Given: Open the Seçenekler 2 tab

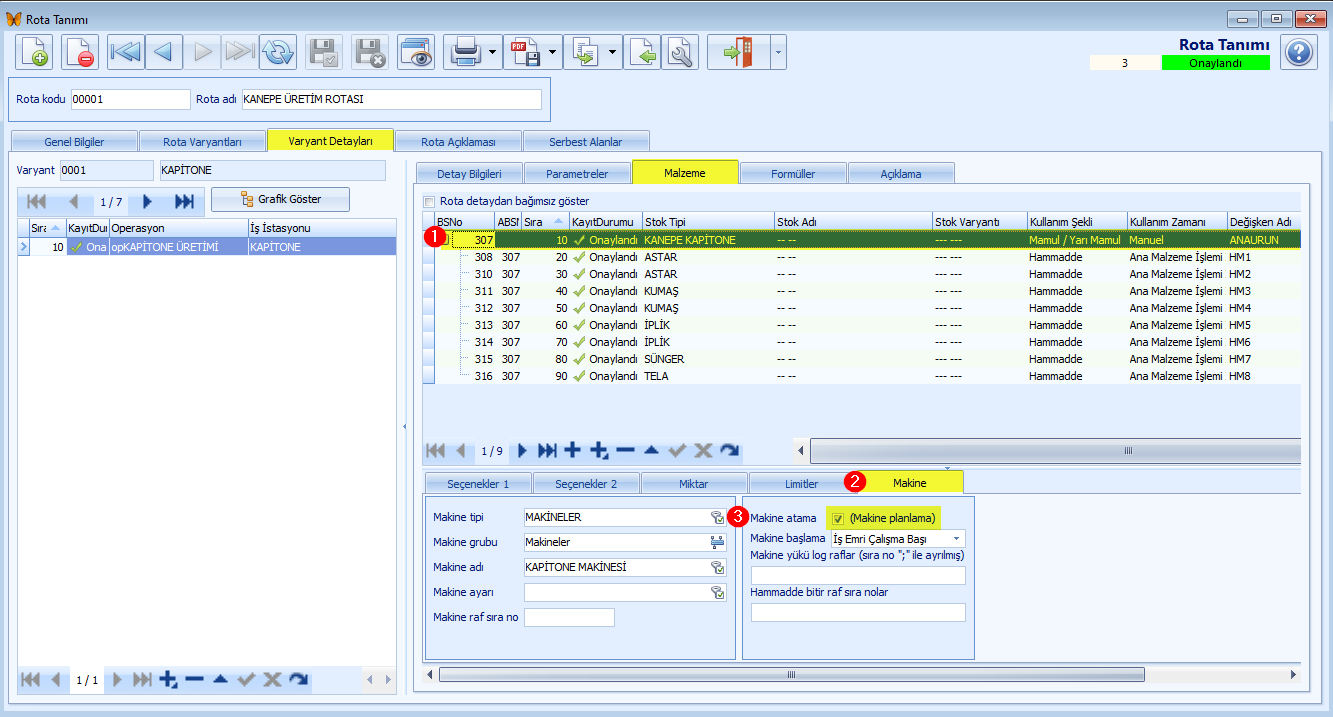Looking at the screenshot, I should tap(586, 483).
